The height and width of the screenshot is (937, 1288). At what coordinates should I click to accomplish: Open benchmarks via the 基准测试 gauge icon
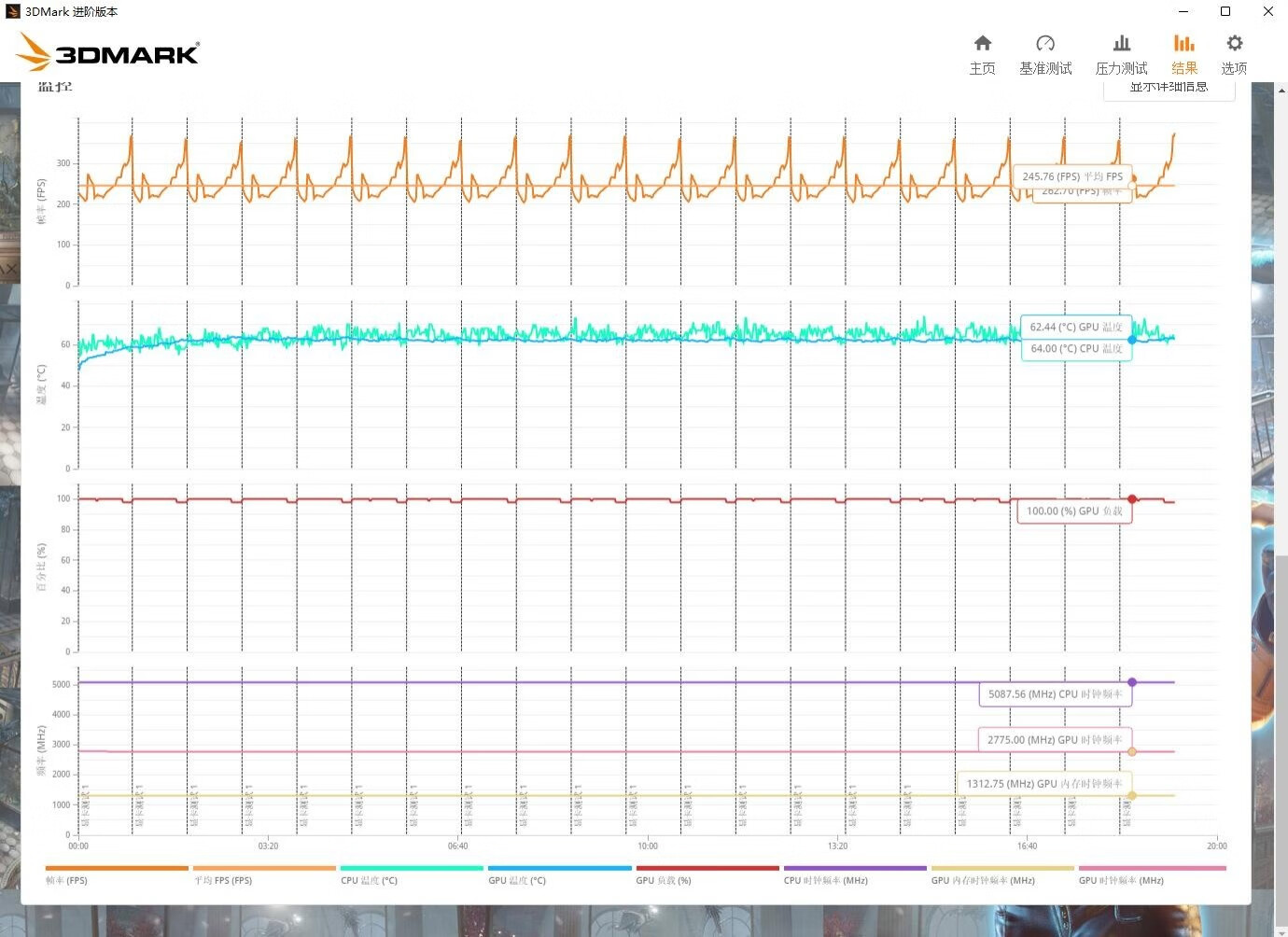1045,53
